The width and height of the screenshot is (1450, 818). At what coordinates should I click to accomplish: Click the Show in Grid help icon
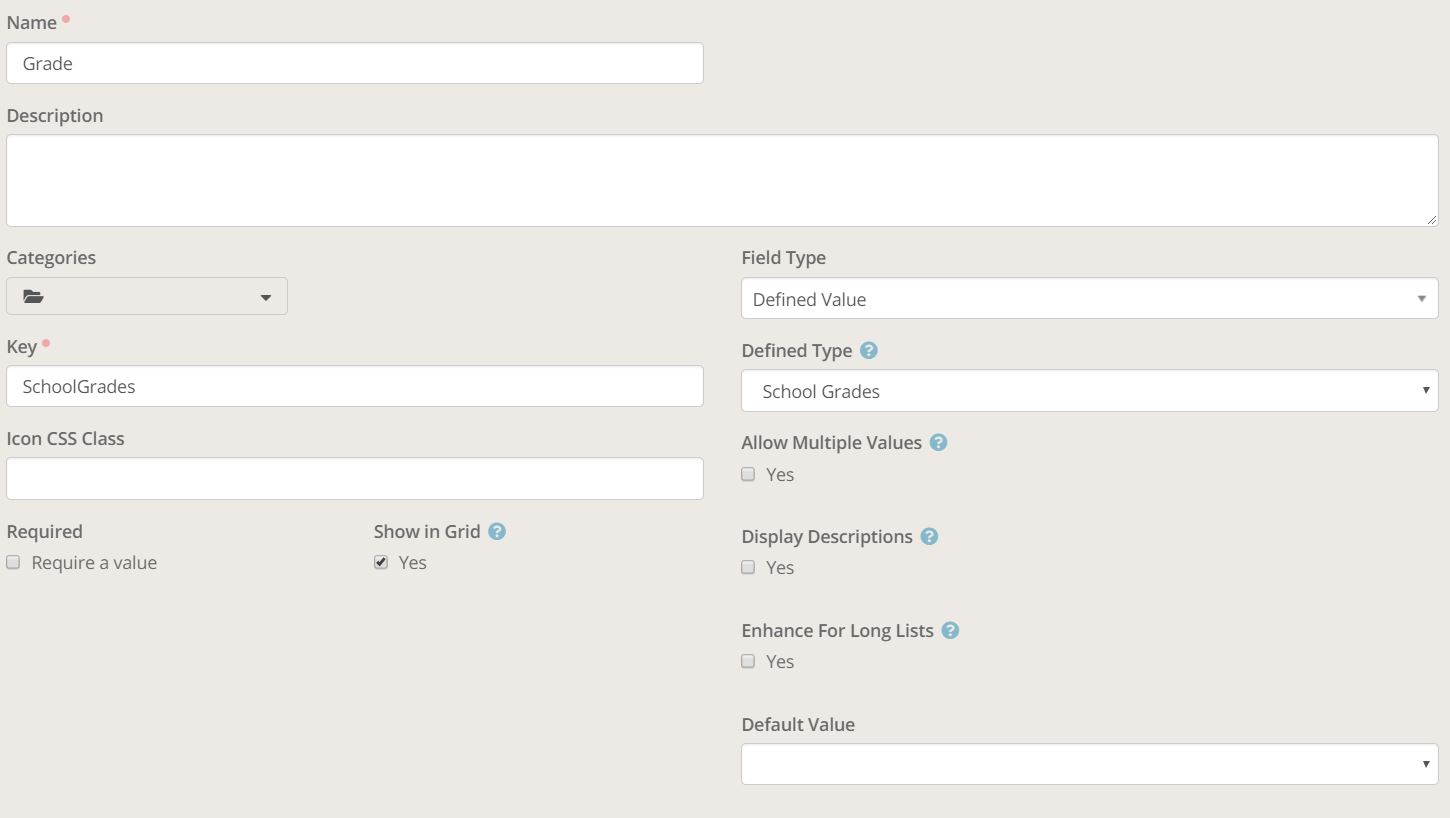click(497, 532)
